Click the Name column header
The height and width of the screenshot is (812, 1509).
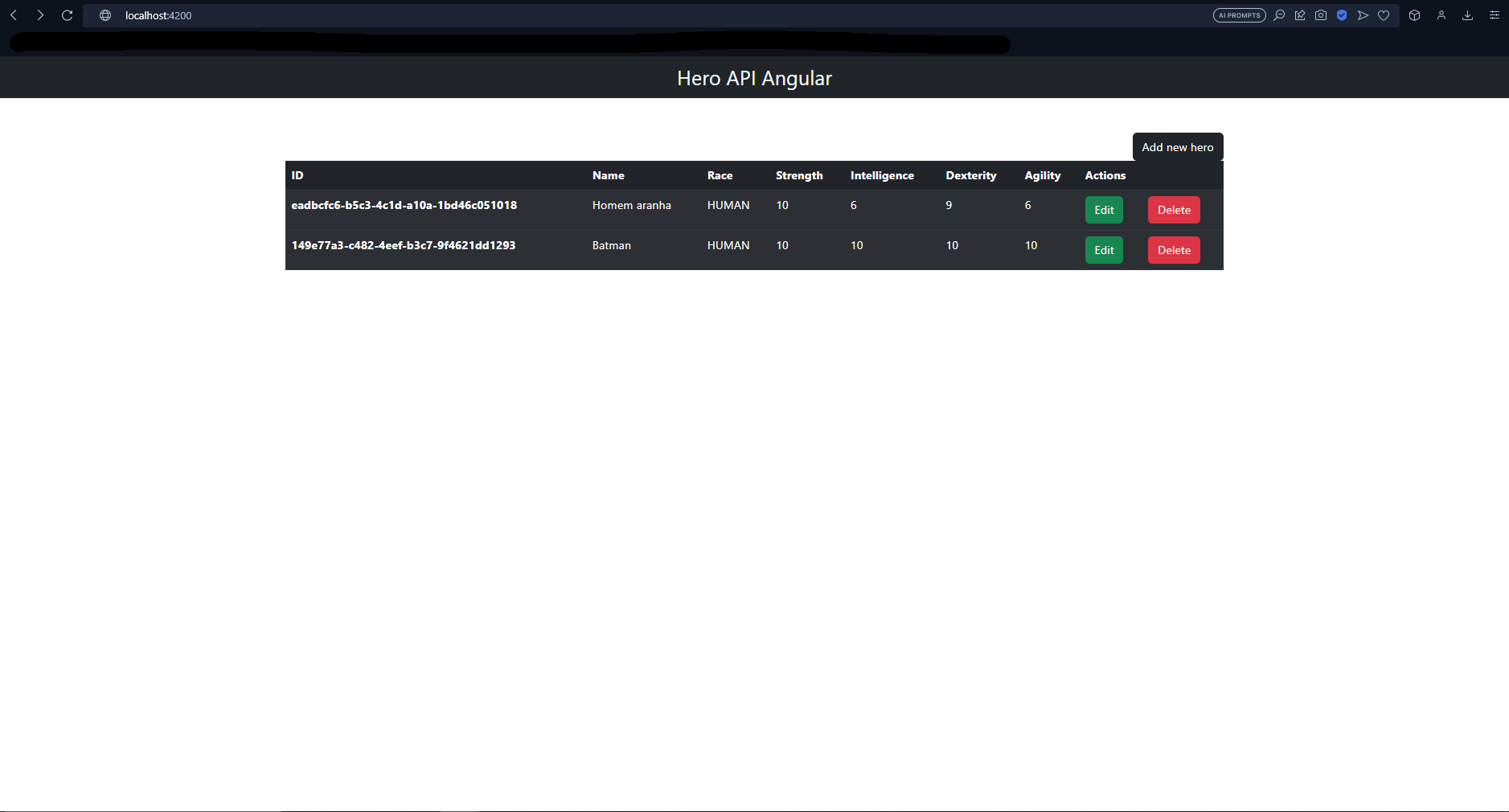click(x=609, y=175)
